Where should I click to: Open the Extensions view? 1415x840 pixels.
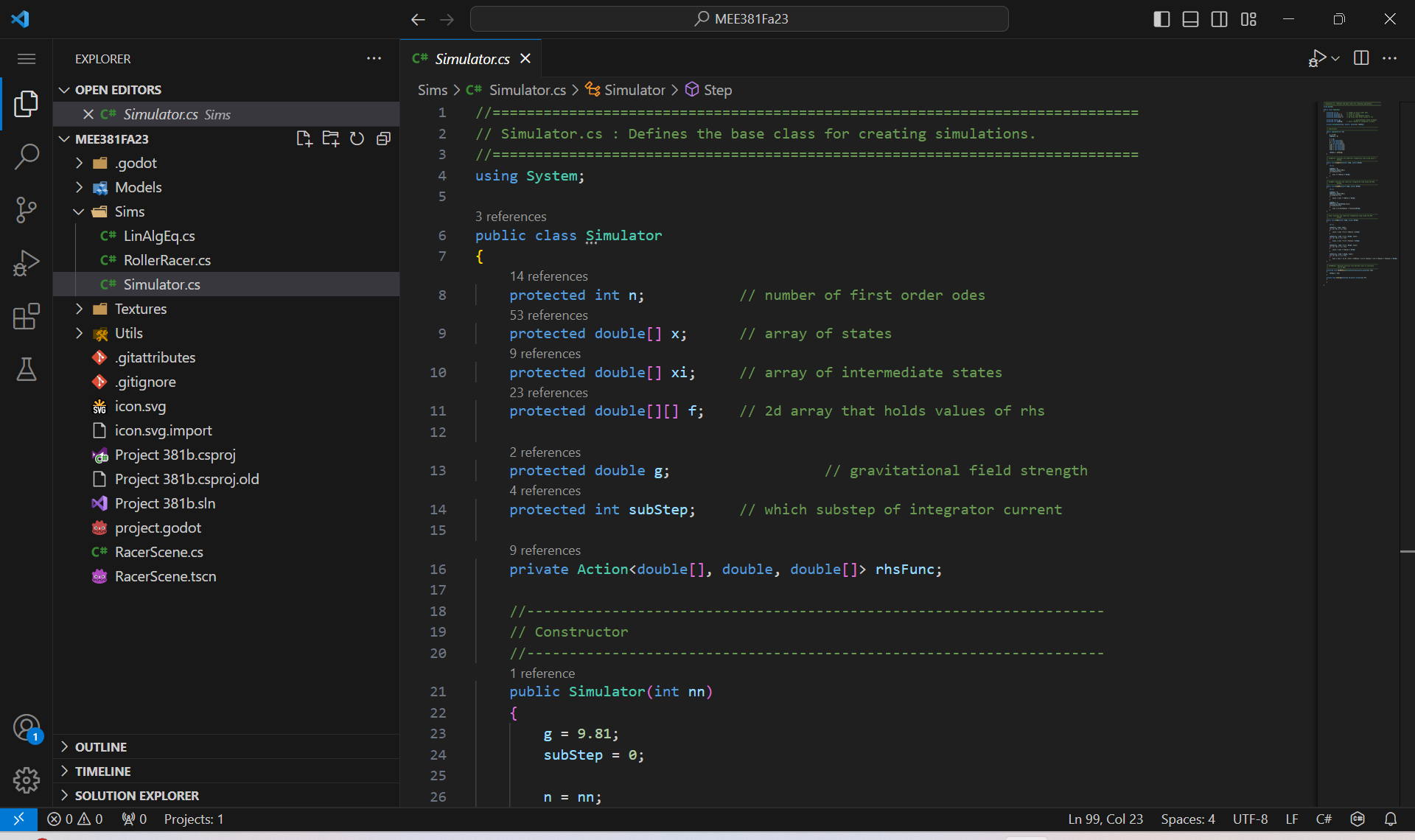pos(27,316)
